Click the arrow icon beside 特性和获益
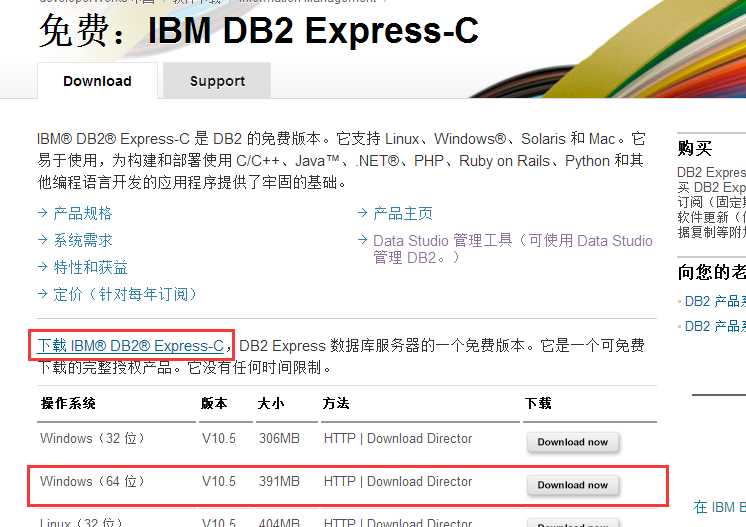The width and height of the screenshot is (746, 527). (x=43, y=266)
